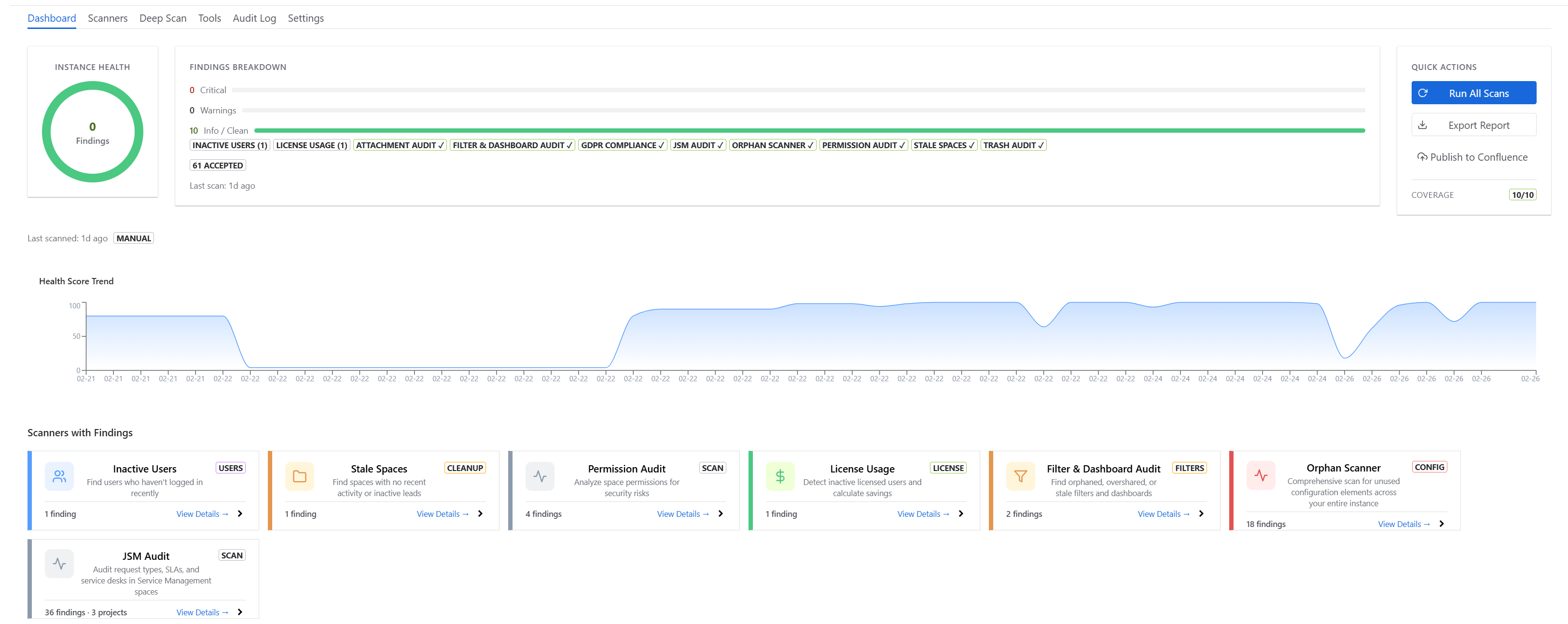Select the Dashboard tab
This screenshot has width=1568, height=624.
point(52,18)
